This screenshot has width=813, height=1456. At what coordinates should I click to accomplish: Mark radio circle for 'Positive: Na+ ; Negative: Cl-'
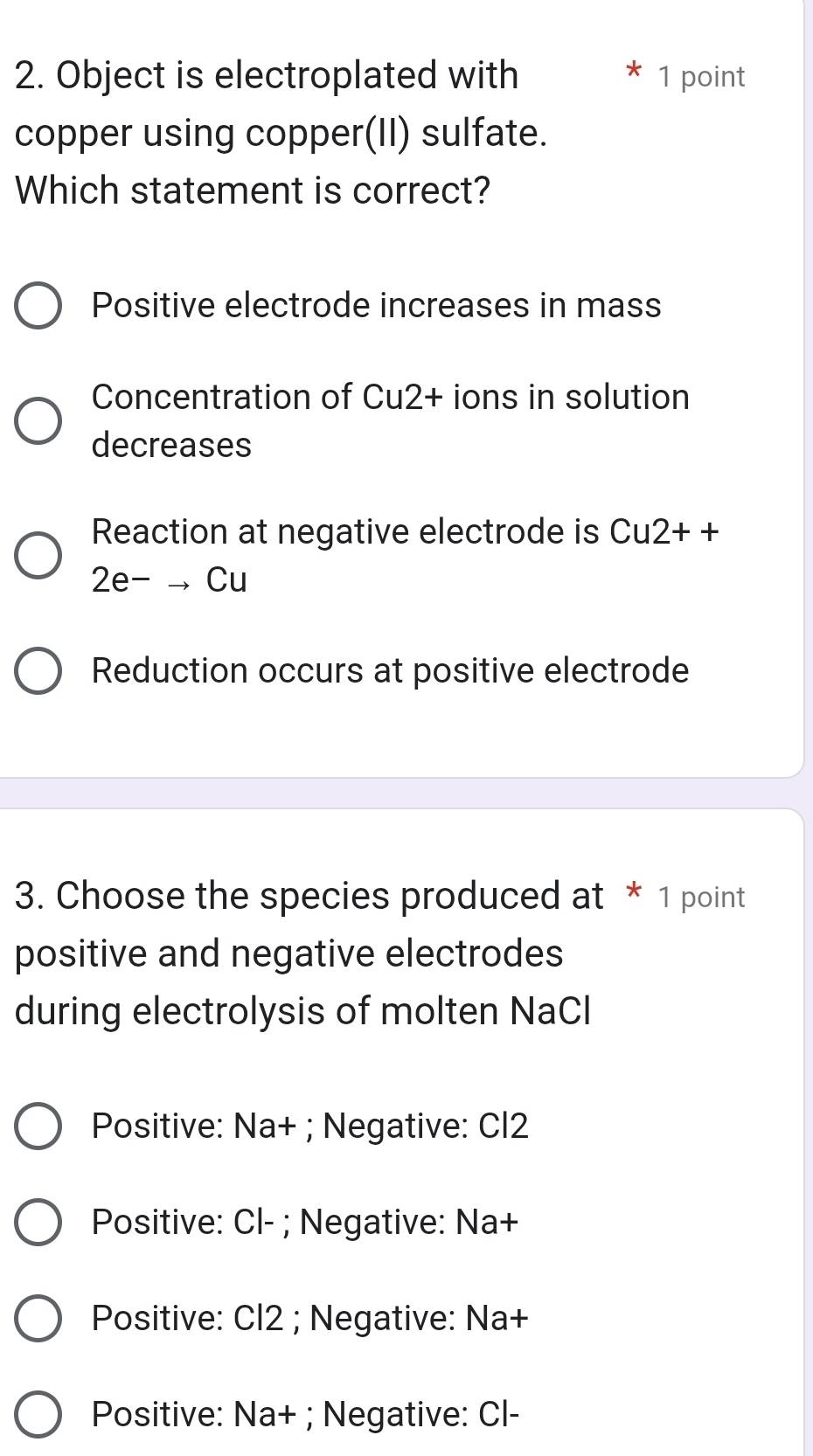(38, 1414)
